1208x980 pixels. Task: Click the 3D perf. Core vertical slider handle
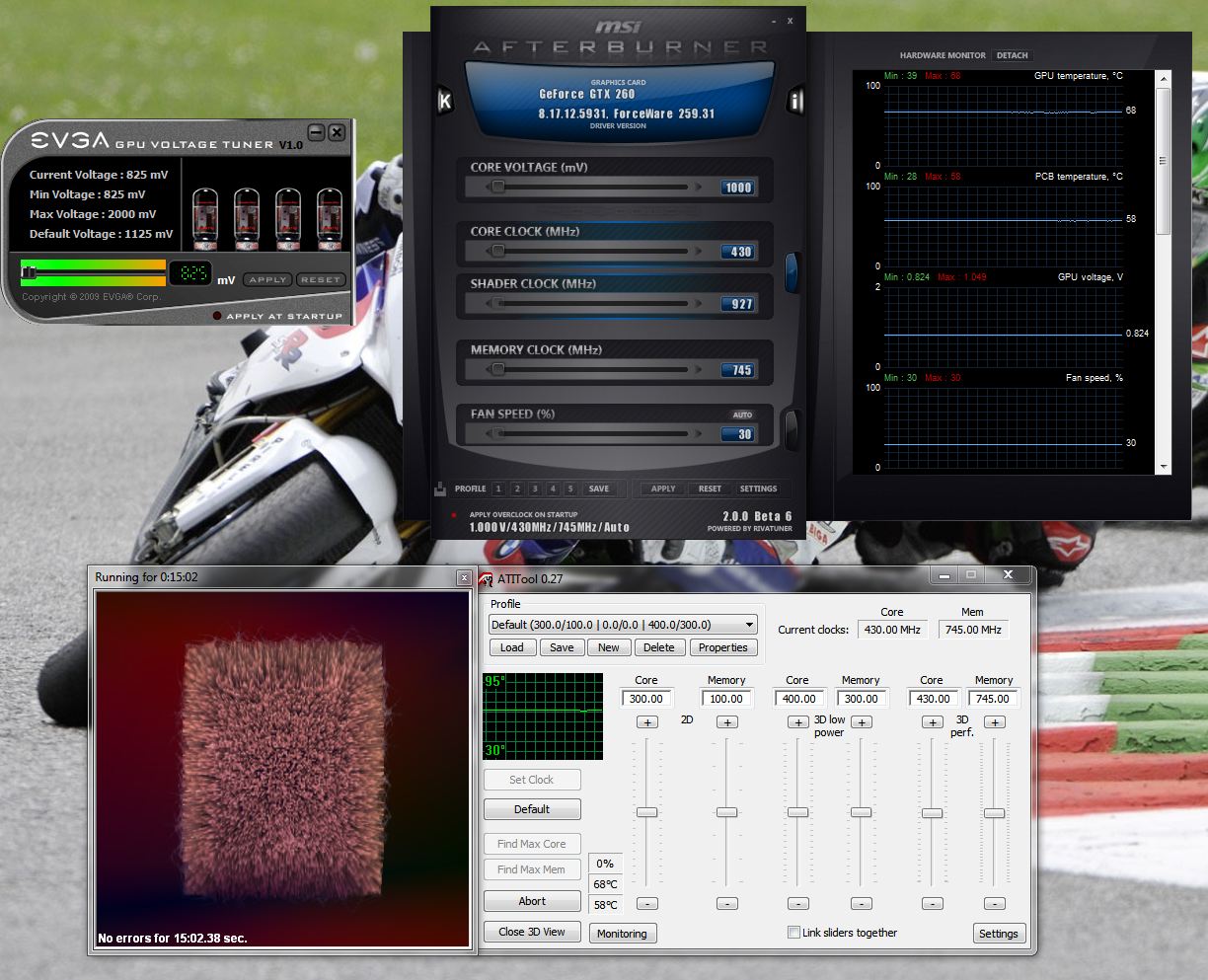[932, 812]
